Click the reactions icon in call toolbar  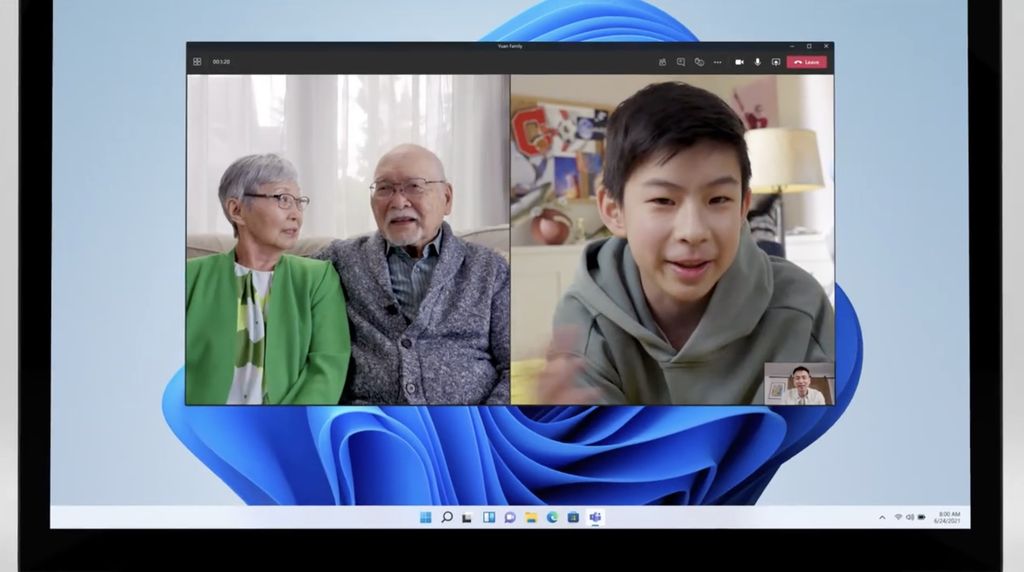point(699,62)
